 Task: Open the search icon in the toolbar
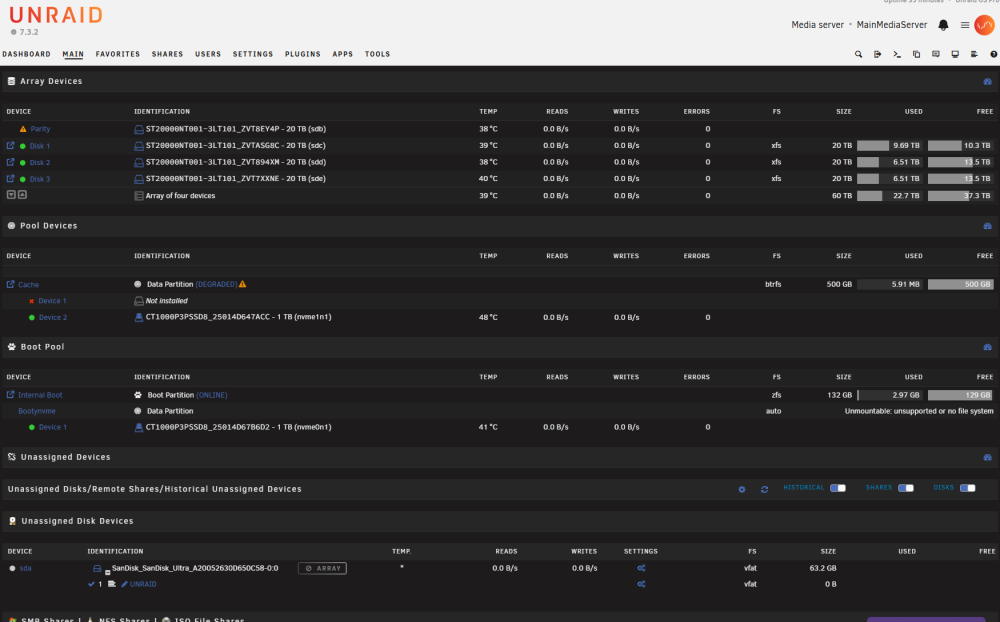(858, 54)
